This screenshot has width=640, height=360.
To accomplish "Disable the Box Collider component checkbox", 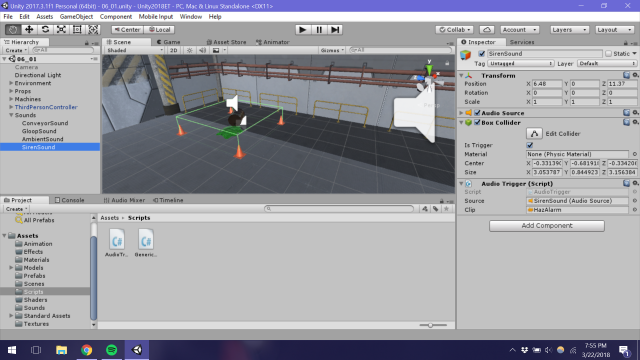I will [477, 122].
